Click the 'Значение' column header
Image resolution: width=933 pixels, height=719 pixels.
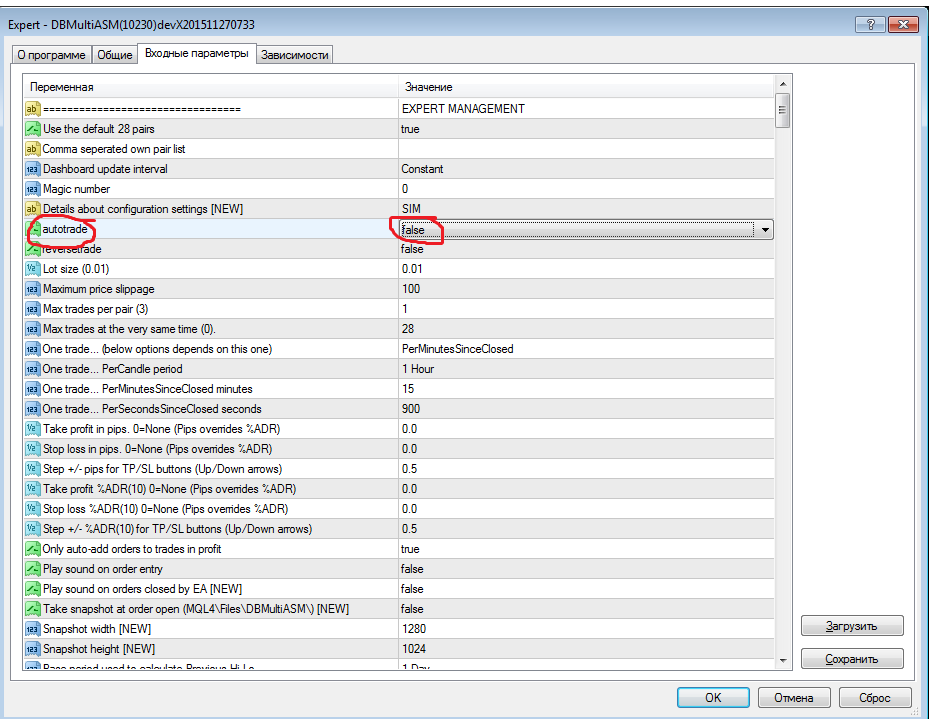(x=586, y=87)
